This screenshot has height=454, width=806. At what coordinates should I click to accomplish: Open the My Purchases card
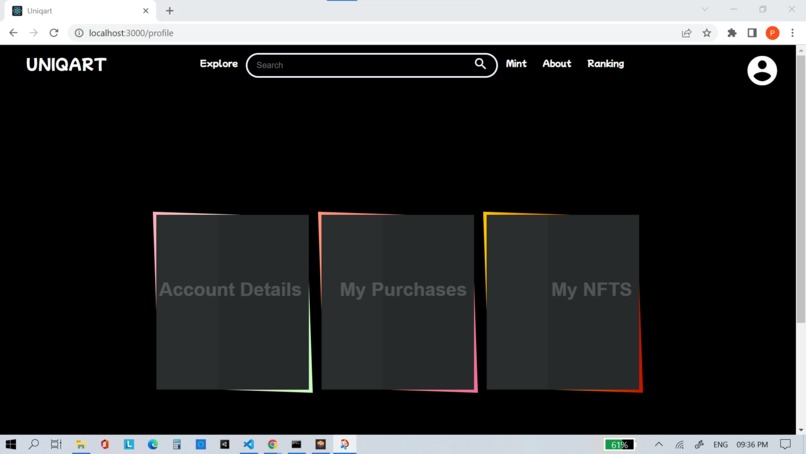pos(397,302)
